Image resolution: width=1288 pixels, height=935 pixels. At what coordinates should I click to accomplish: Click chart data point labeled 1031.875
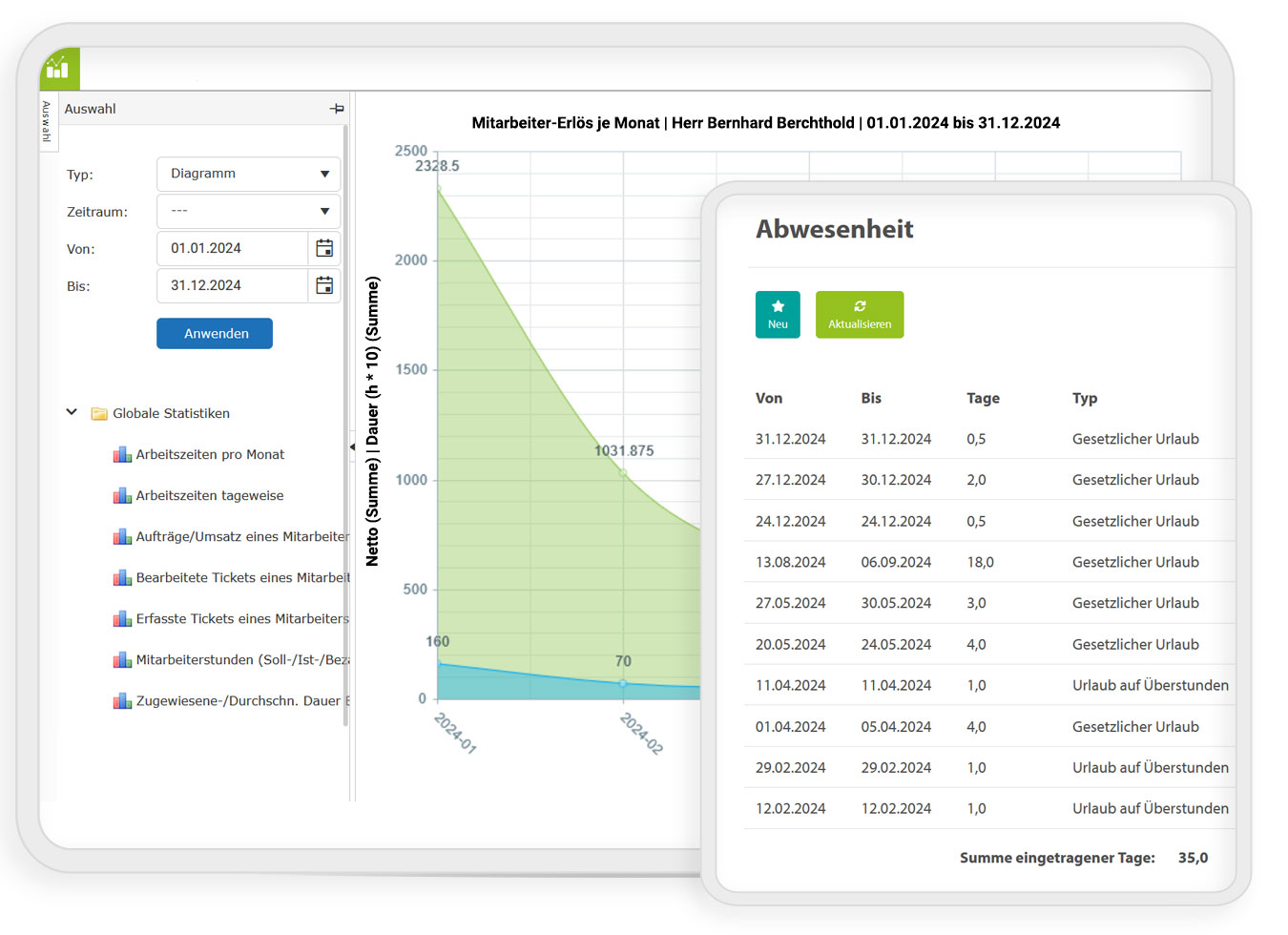tap(623, 472)
